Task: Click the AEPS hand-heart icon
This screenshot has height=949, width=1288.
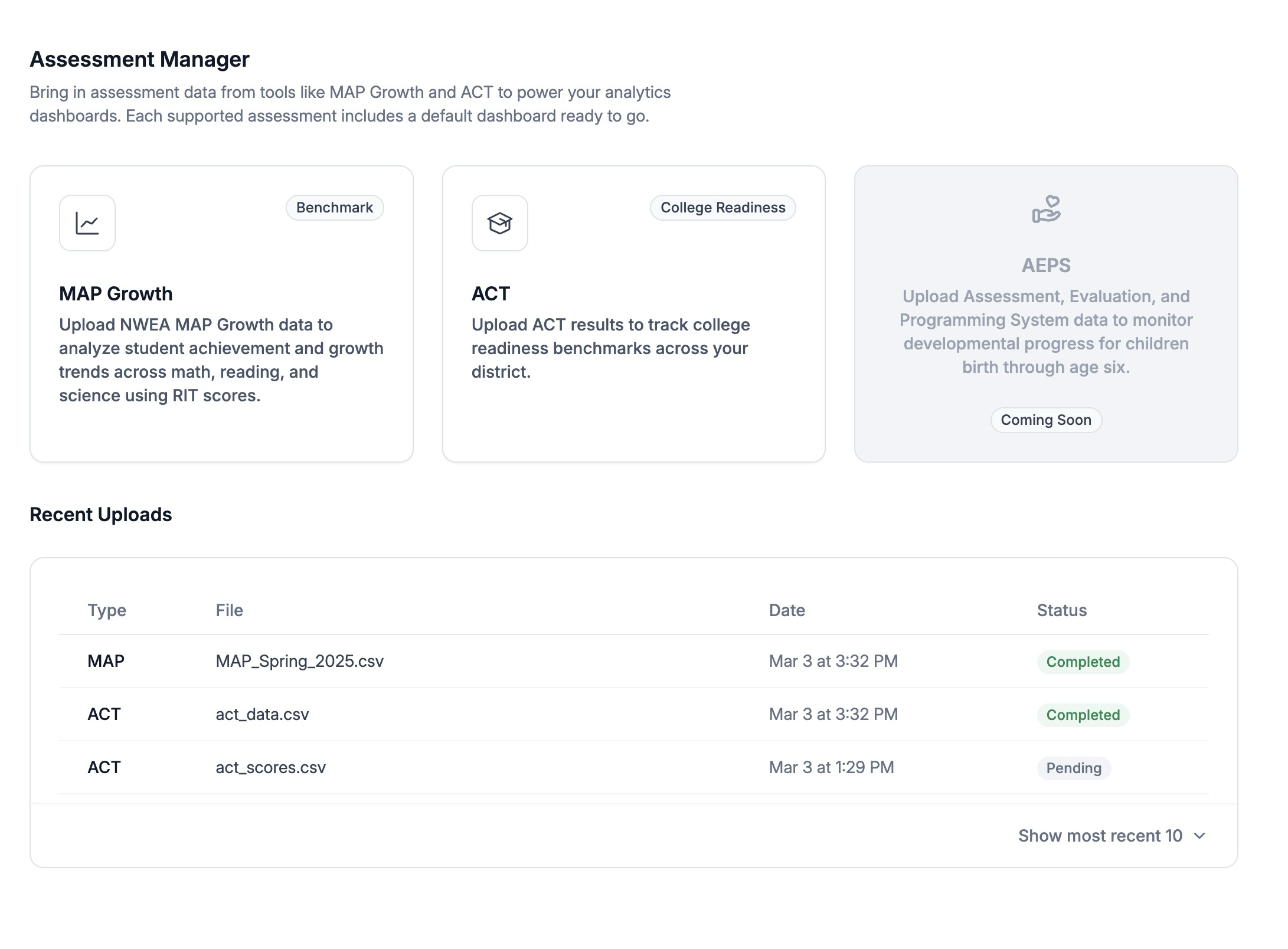Action: tap(1046, 210)
